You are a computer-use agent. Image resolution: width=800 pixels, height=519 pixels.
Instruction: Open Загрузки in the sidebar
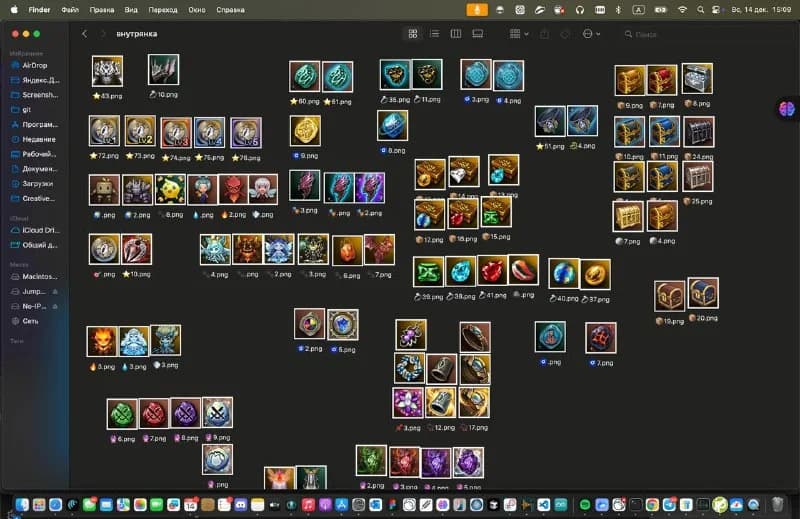click(x=35, y=184)
